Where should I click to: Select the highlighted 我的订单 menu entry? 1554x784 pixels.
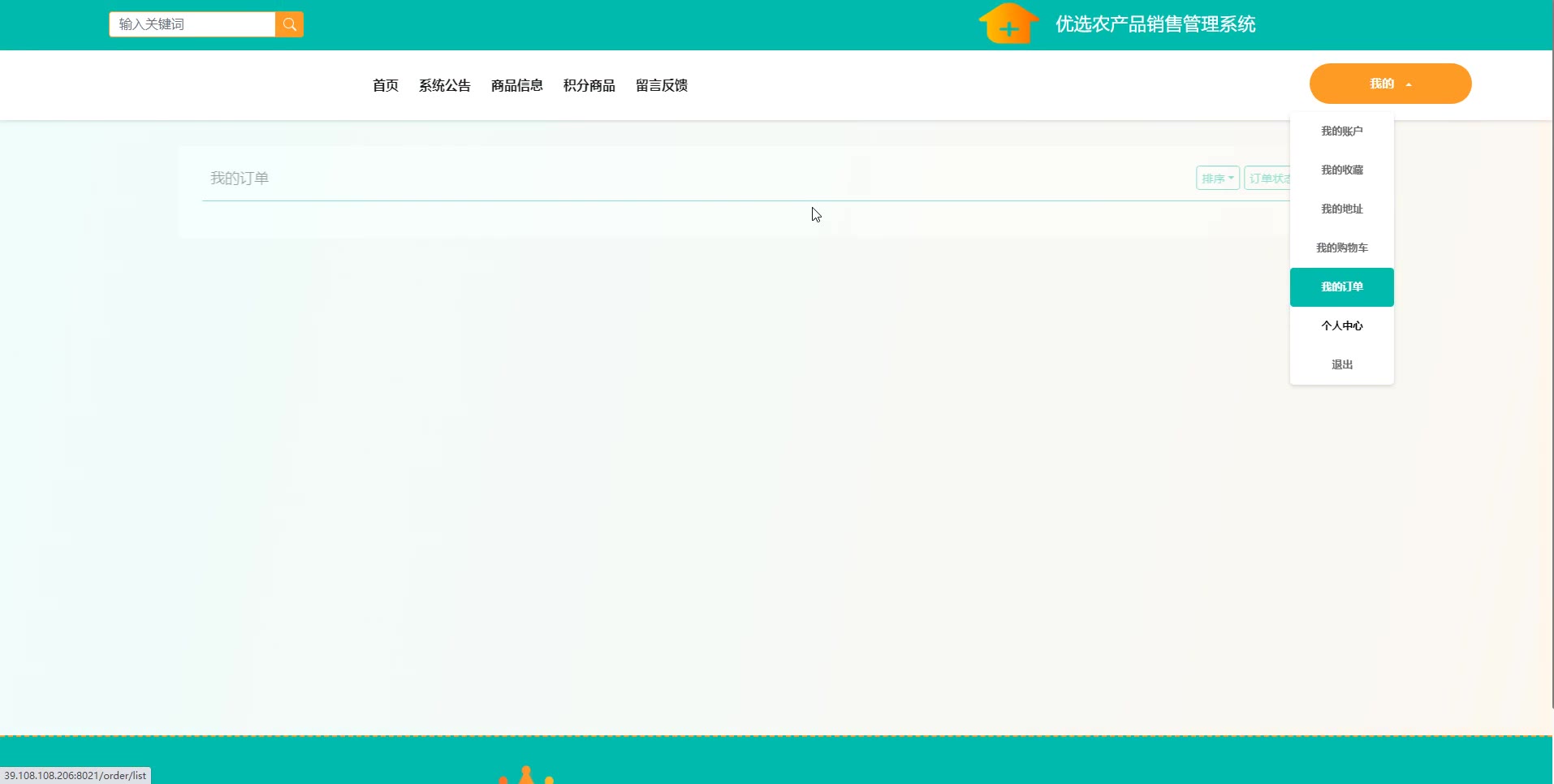coord(1341,287)
